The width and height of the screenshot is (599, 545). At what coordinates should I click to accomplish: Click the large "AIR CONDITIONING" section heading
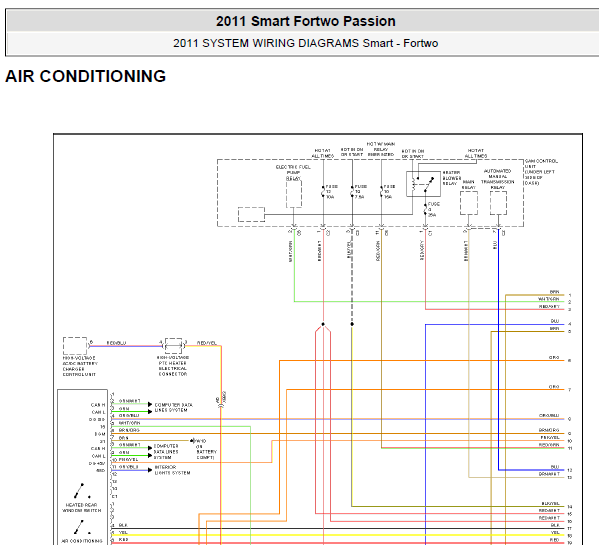(x=86, y=76)
